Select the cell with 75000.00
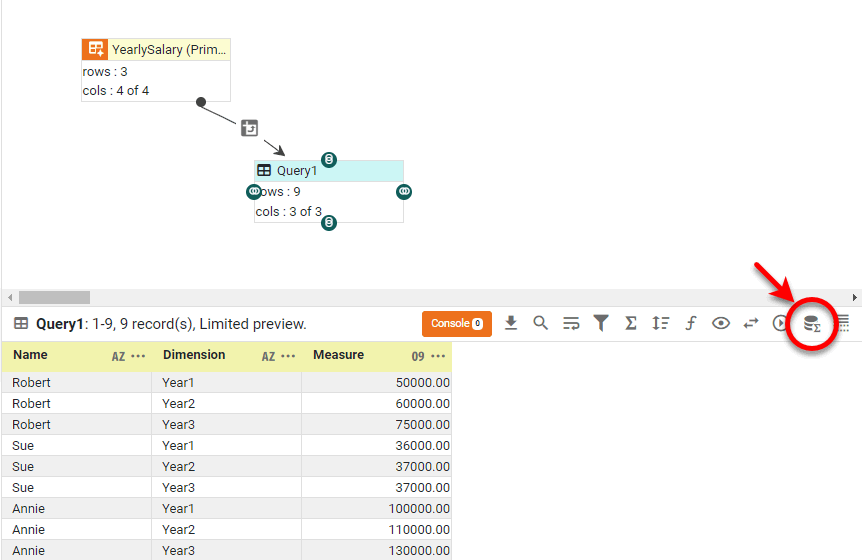This screenshot has height=560, width=862. click(377, 424)
